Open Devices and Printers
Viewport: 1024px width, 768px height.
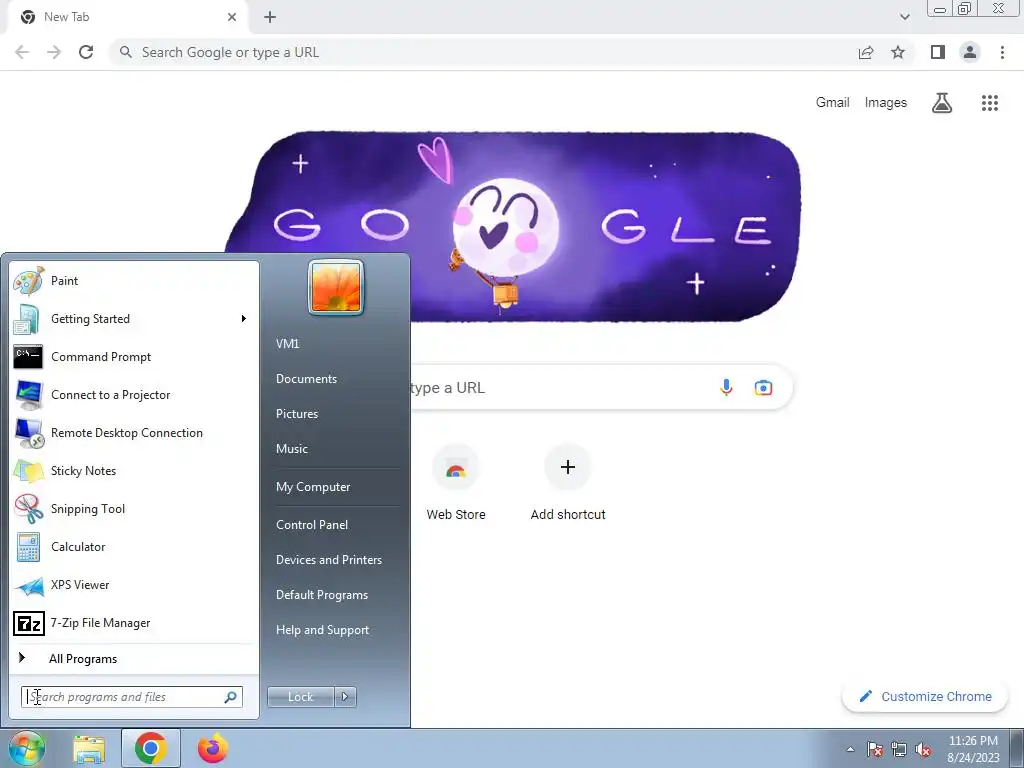click(x=328, y=560)
